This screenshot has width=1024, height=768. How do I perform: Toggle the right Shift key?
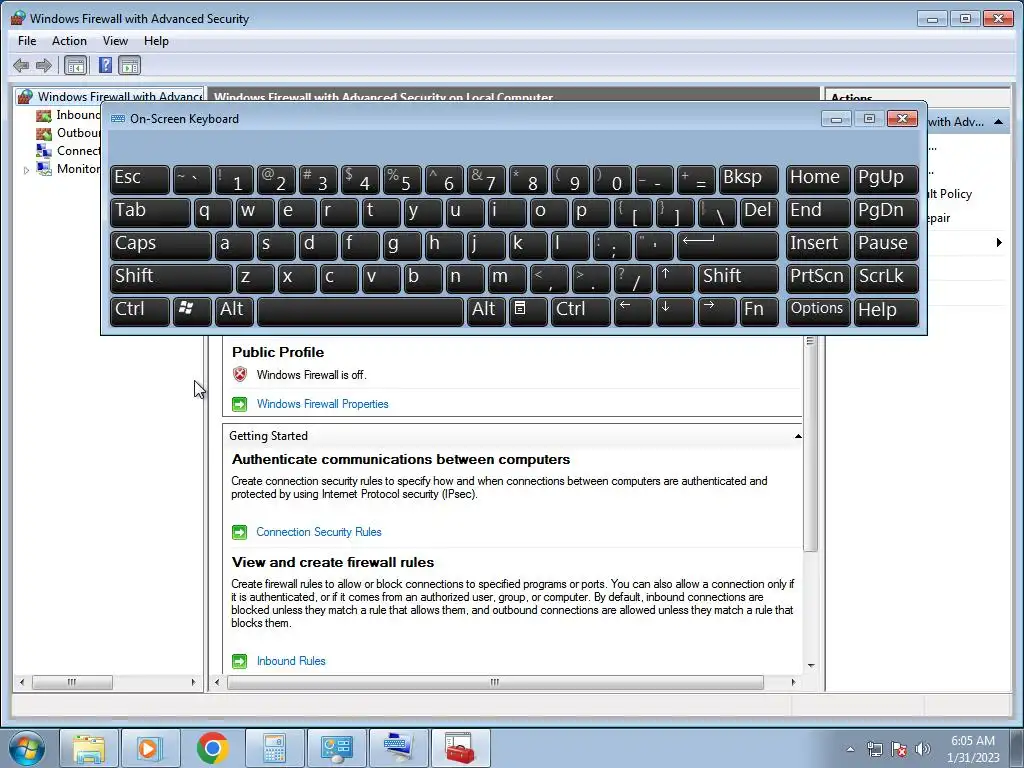click(738, 278)
